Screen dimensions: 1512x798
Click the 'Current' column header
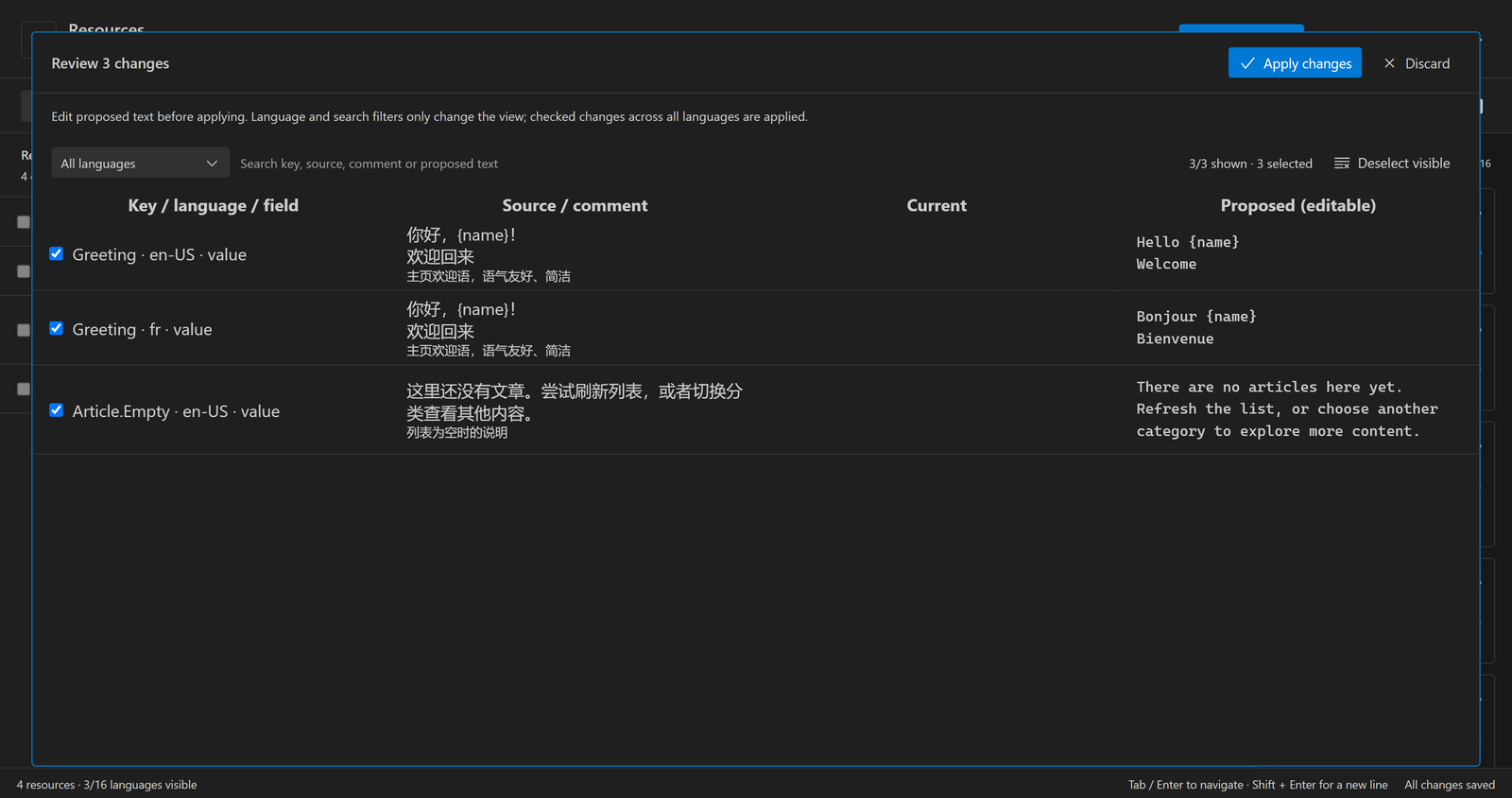[x=936, y=205]
